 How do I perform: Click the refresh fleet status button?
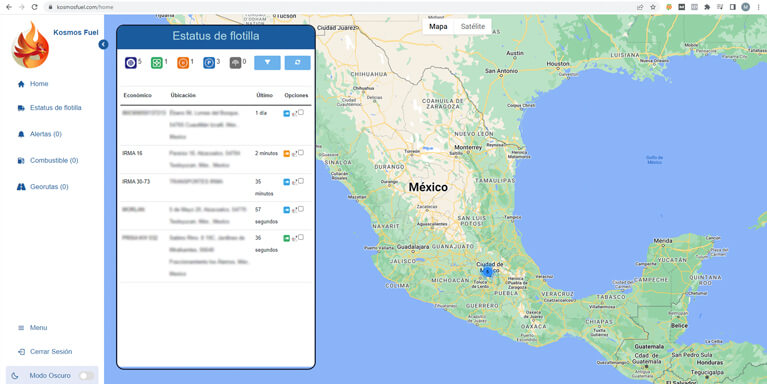[x=297, y=63]
